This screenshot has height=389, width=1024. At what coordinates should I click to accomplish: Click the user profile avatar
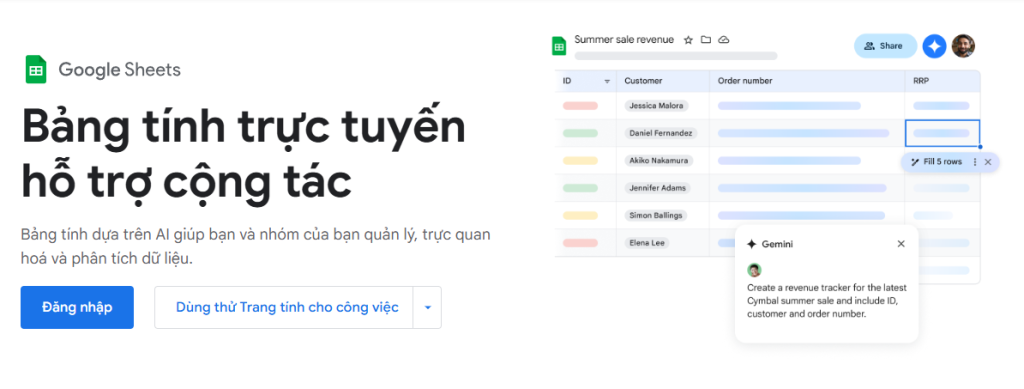click(x=963, y=46)
